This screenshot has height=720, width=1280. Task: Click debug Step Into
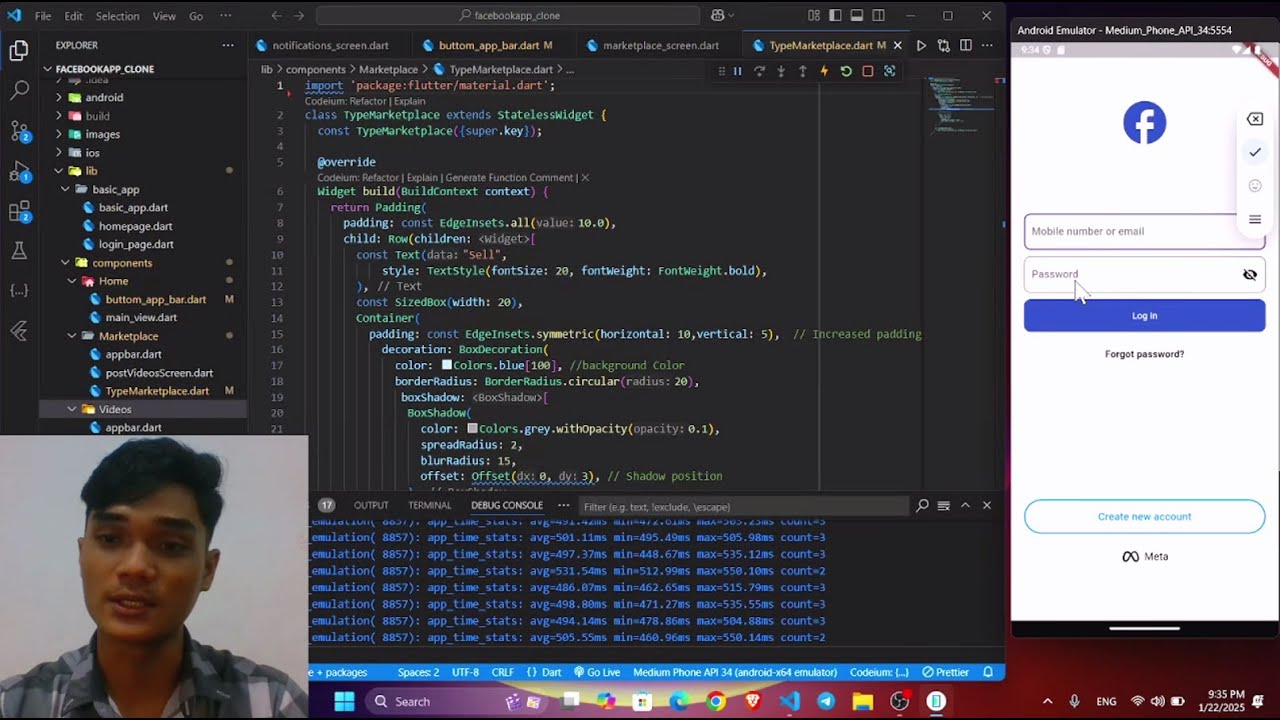(x=781, y=71)
